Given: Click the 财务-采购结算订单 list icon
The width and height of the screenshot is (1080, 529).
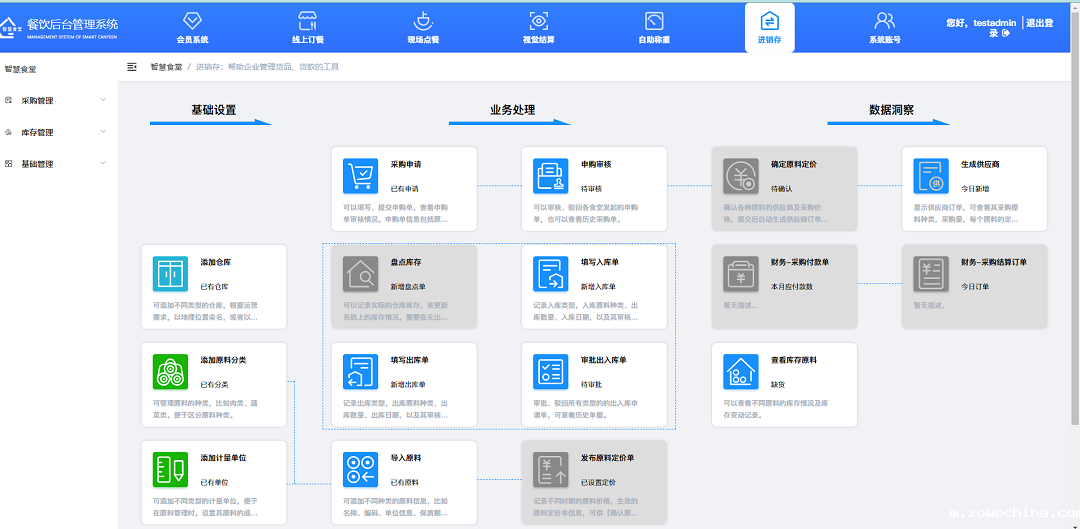Looking at the screenshot, I should 931,273.
